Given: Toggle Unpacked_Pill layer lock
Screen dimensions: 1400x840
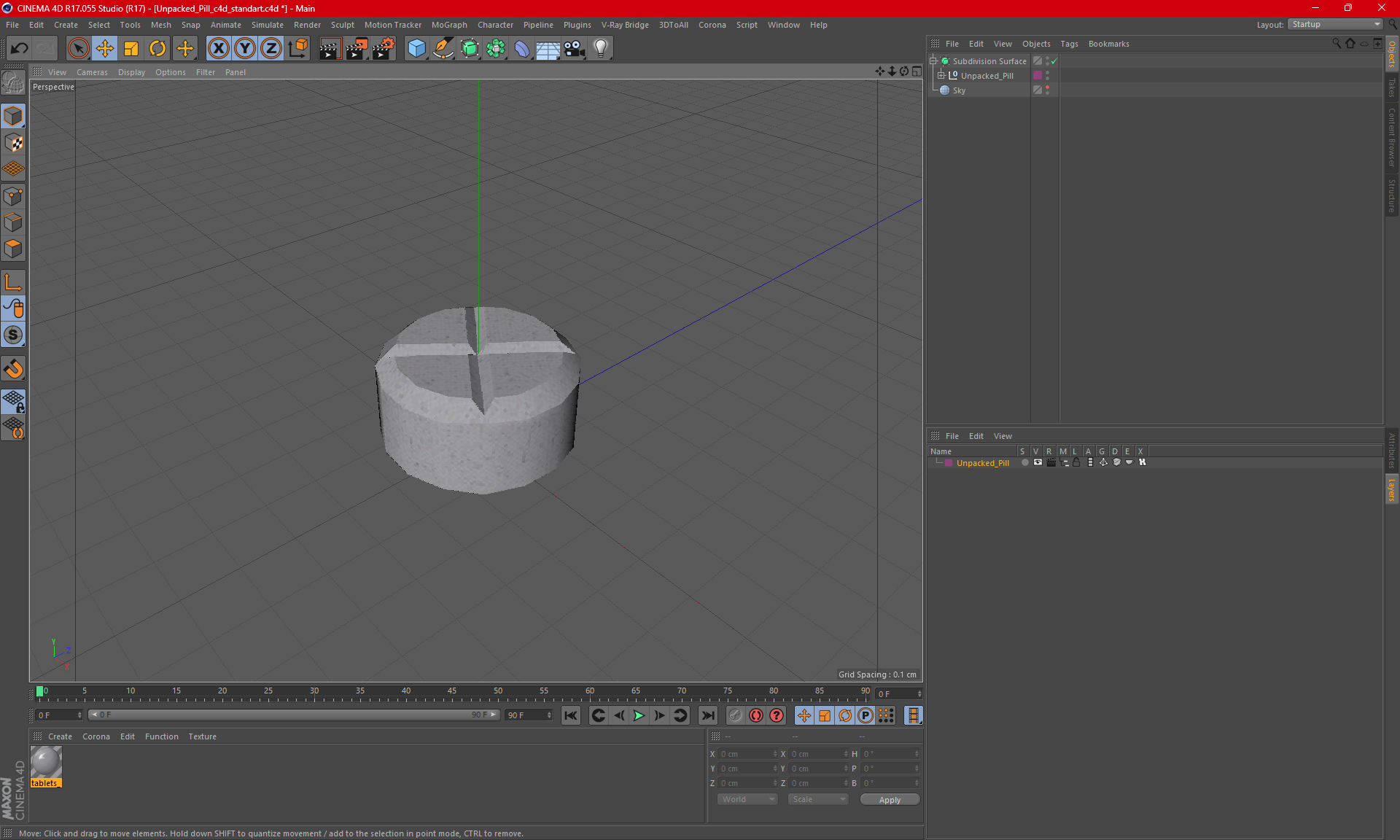Looking at the screenshot, I should tap(1076, 462).
